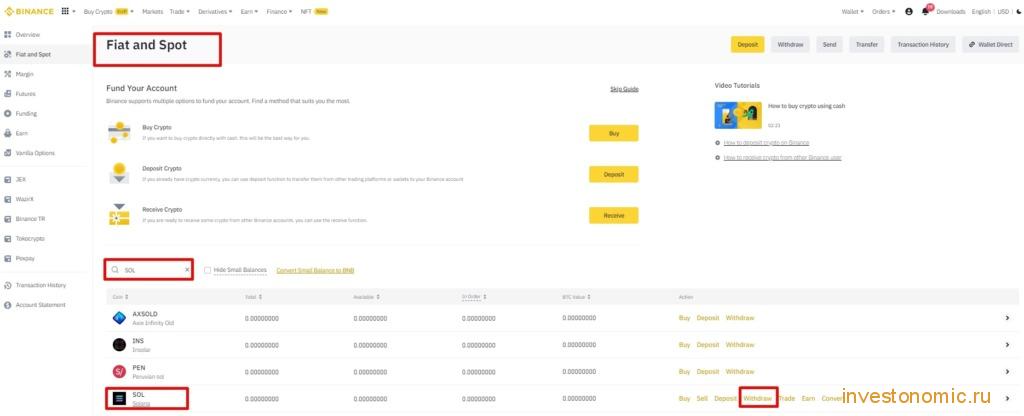Image resolution: width=1024 pixels, height=416 pixels.
Task: Click the coin search field containing SOL
Action: pos(149,269)
